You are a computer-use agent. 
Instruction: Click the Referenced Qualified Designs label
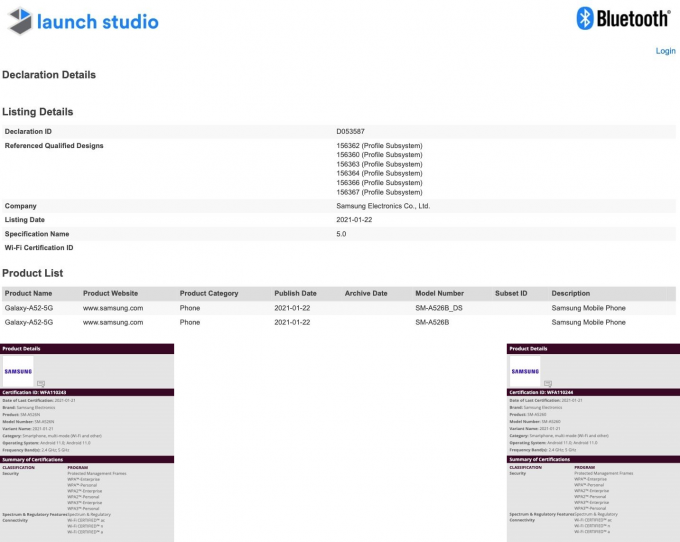(54, 146)
